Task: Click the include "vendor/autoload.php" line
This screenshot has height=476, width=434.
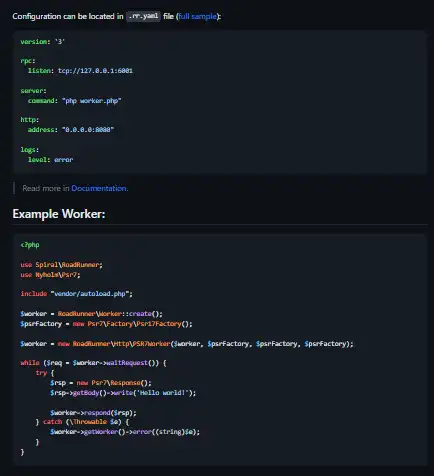Action: pos(76,294)
